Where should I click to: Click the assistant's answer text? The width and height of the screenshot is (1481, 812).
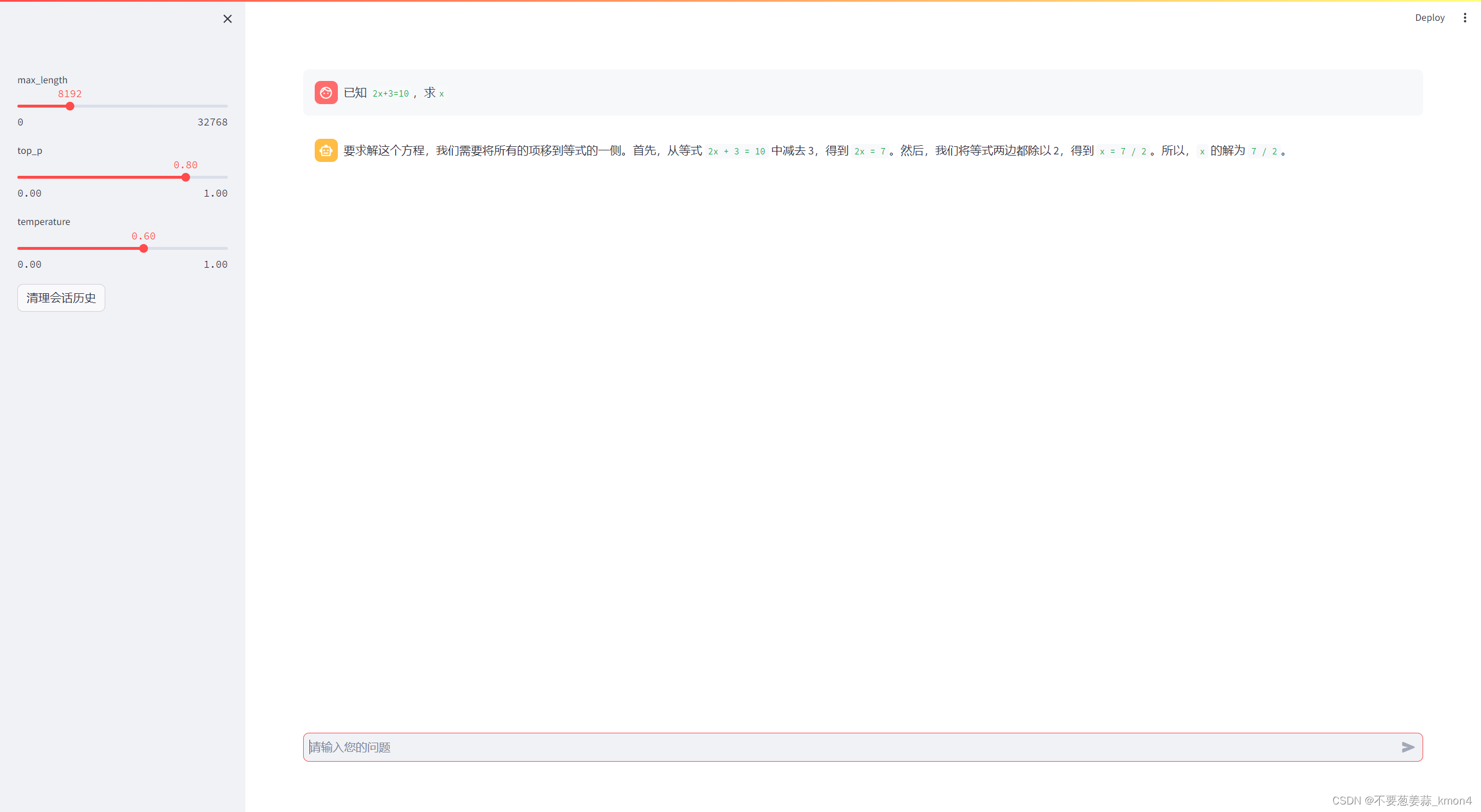coord(521,151)
